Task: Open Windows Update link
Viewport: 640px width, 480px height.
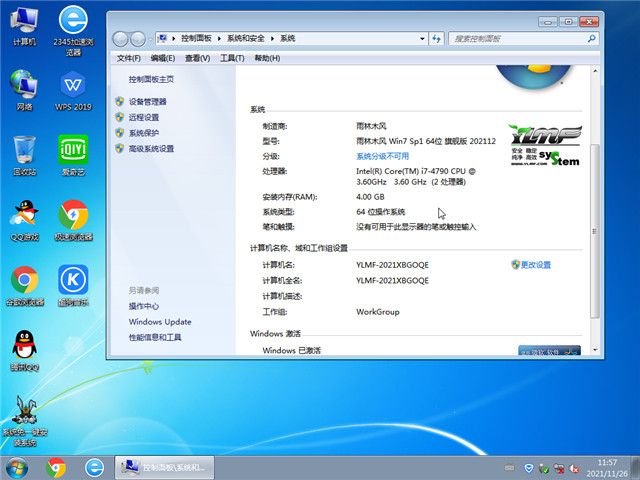Action: [x=160, y=322]
